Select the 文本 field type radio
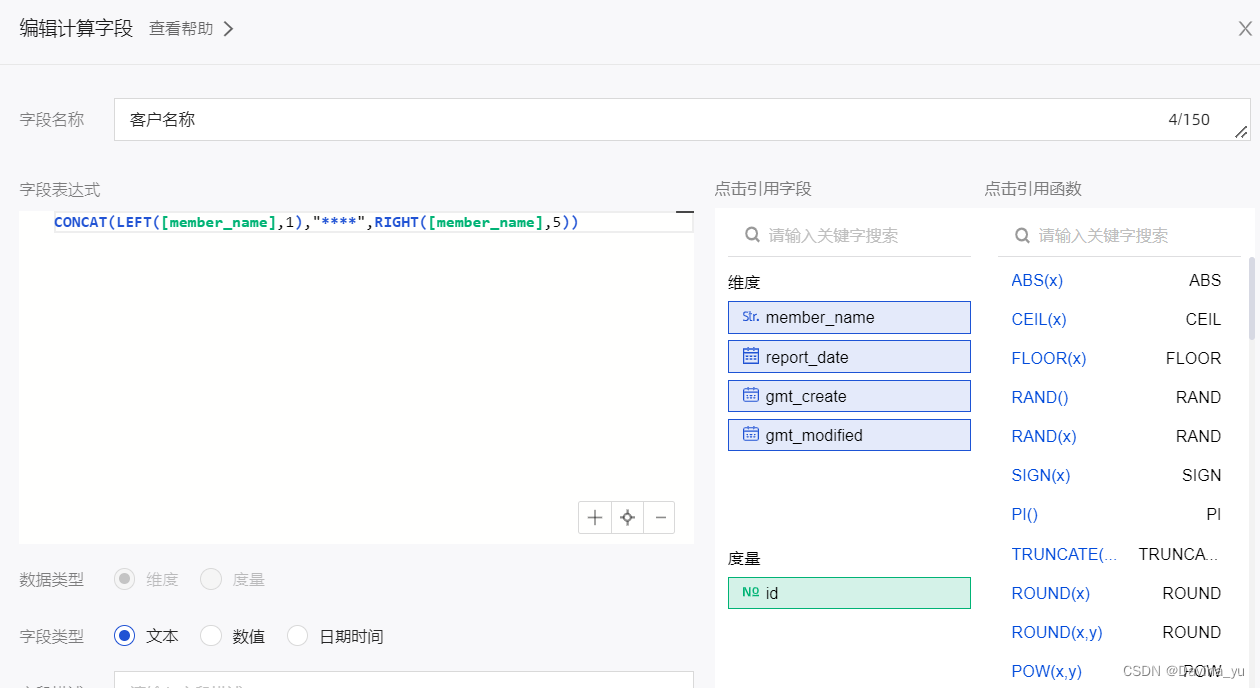 pyautogui.click(x=125, y=636)
